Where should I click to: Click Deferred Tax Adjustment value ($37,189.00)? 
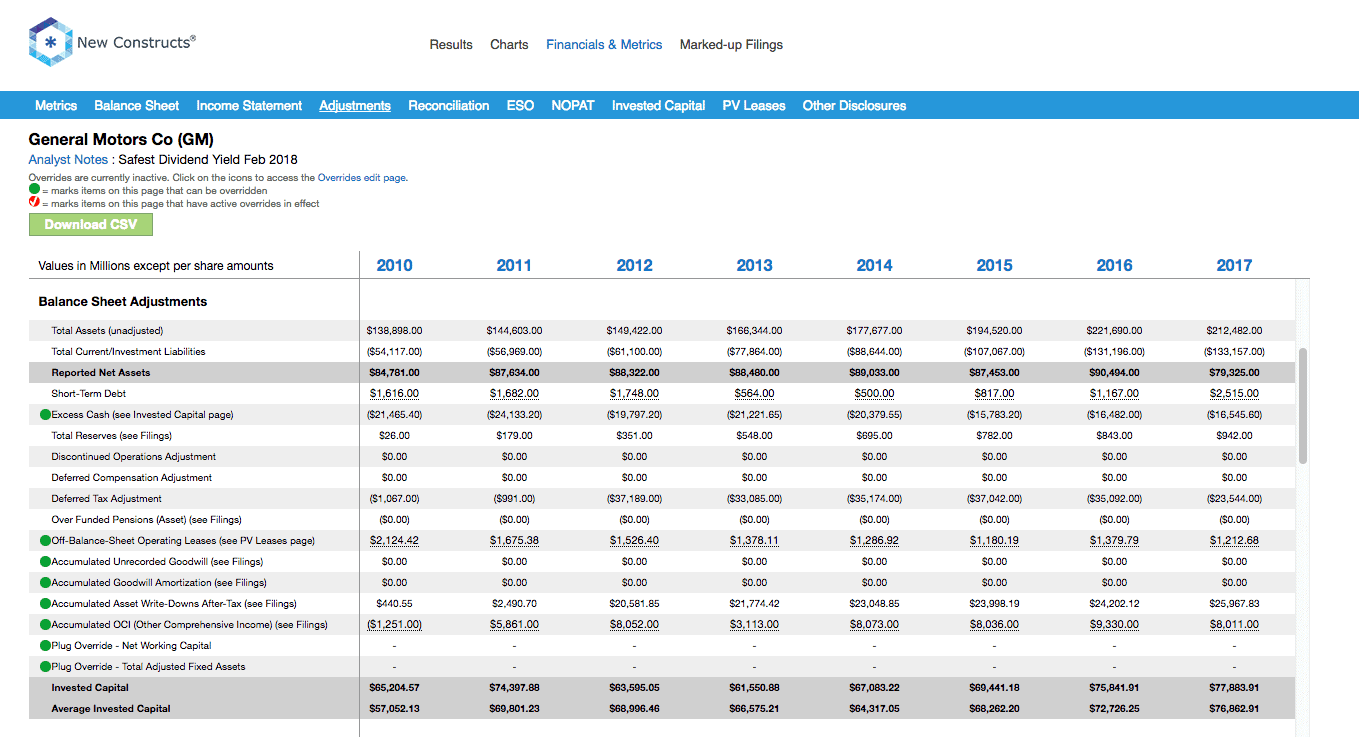(634, 499)
